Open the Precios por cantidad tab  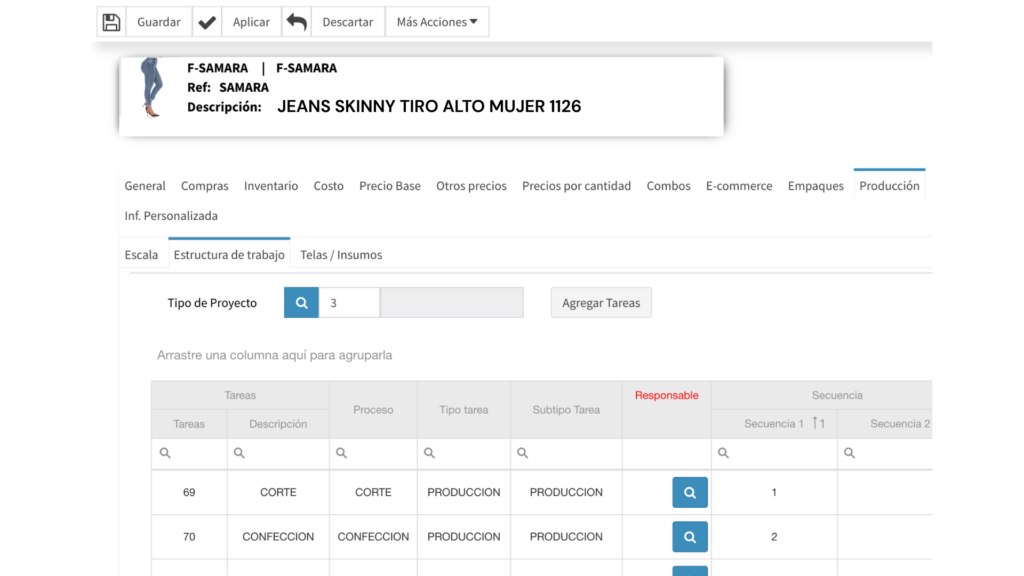[576, 186]
